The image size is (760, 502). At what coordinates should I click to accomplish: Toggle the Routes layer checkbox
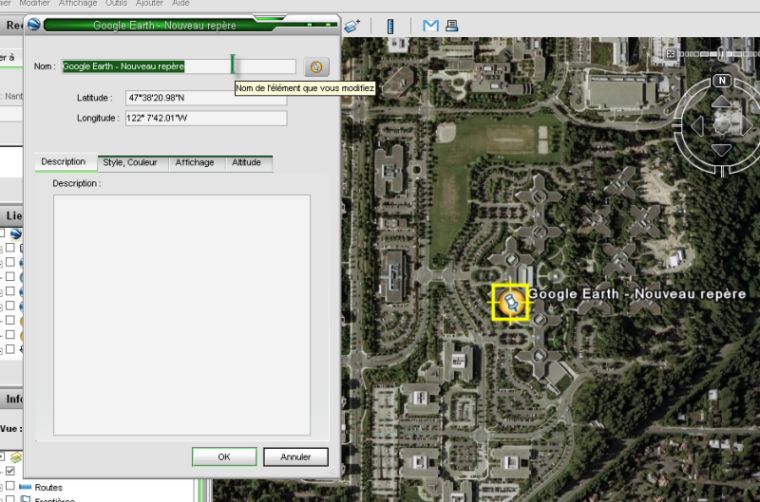tap(10, 486)
